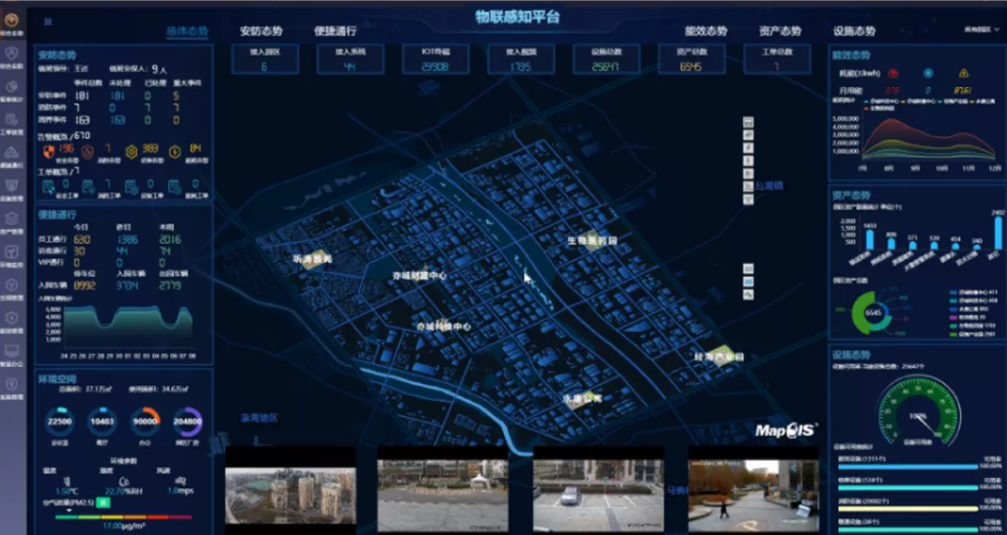Image resolution: width=1007 pixels, height=535 pixels.
Task: Click the orange shield 安全告警 icon
Action: tap(51, 151)
